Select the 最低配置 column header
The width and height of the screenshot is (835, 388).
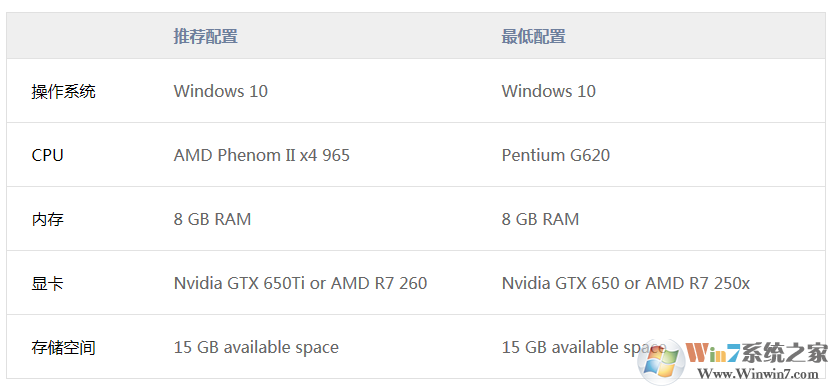tap(534, 36)
